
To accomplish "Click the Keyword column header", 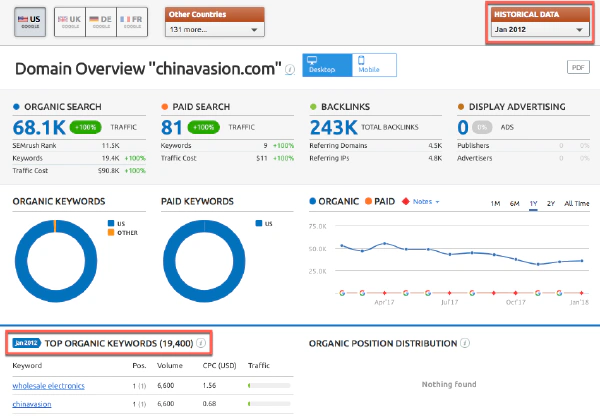I will [27, 366].
